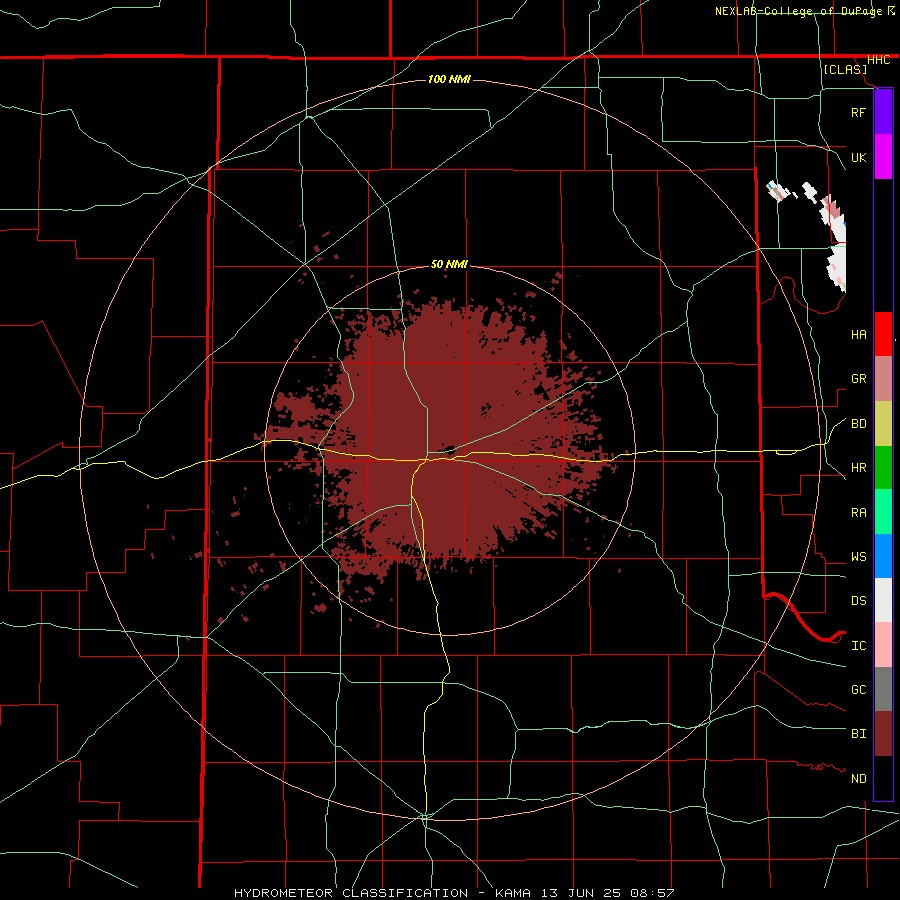Screen dimensions: 900x900
Task: Click the 'IC' legend label
Action: [x=858, y=646]
